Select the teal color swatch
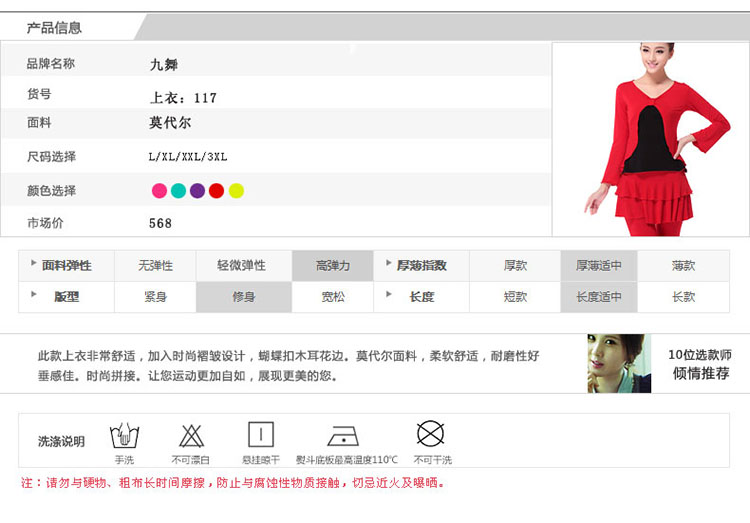 tap(178, 191)
